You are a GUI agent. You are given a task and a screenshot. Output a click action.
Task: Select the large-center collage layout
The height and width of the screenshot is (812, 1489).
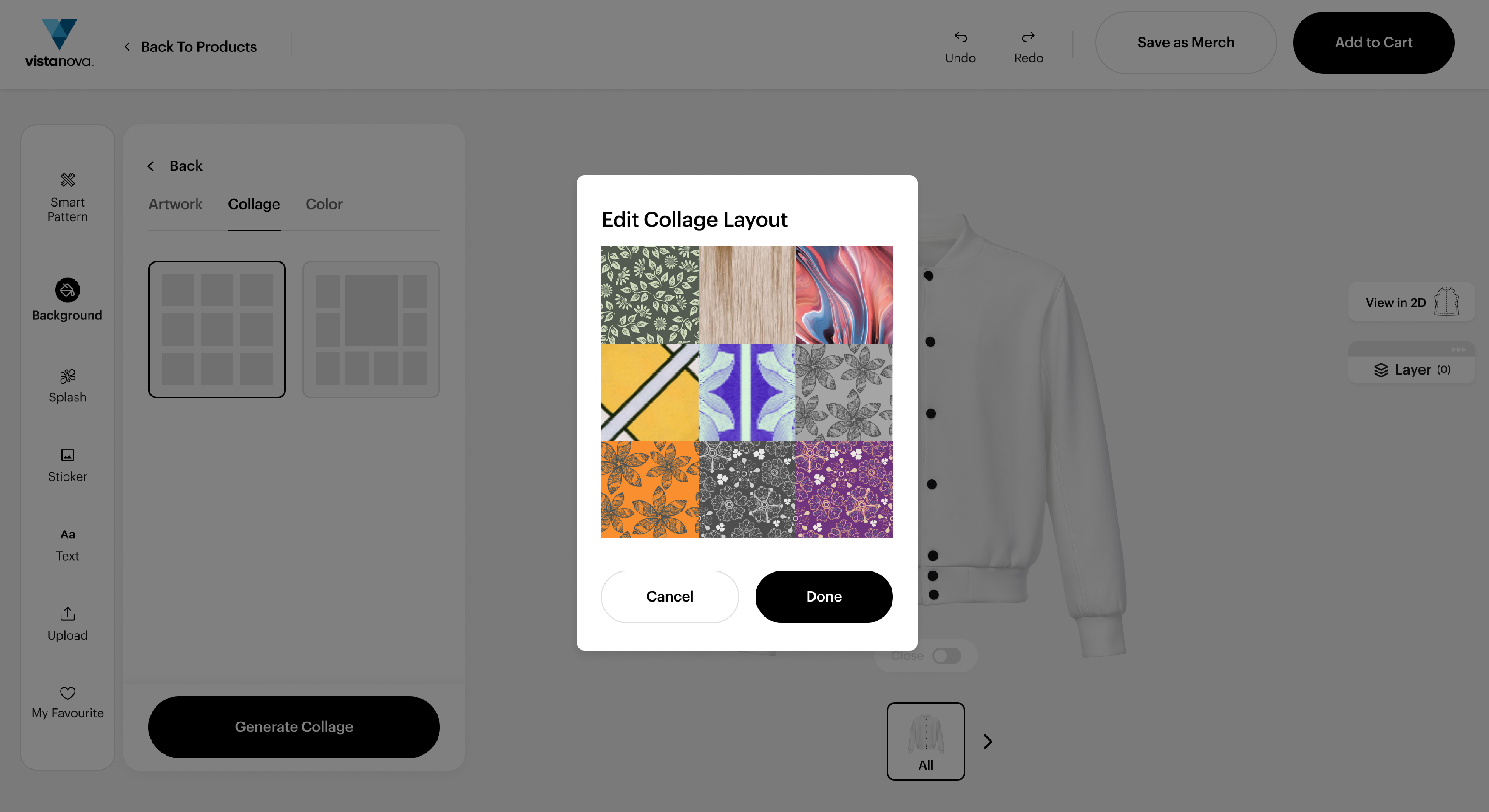coord(371,329)
